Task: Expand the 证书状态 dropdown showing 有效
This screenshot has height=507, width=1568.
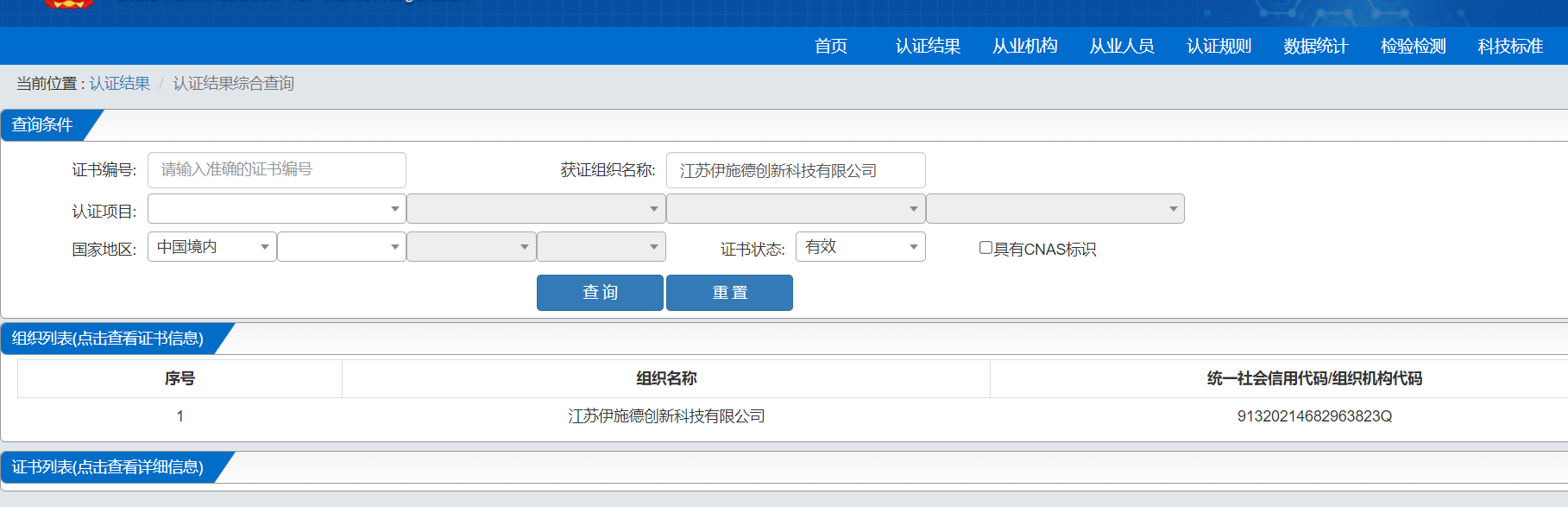Action: 860,247
